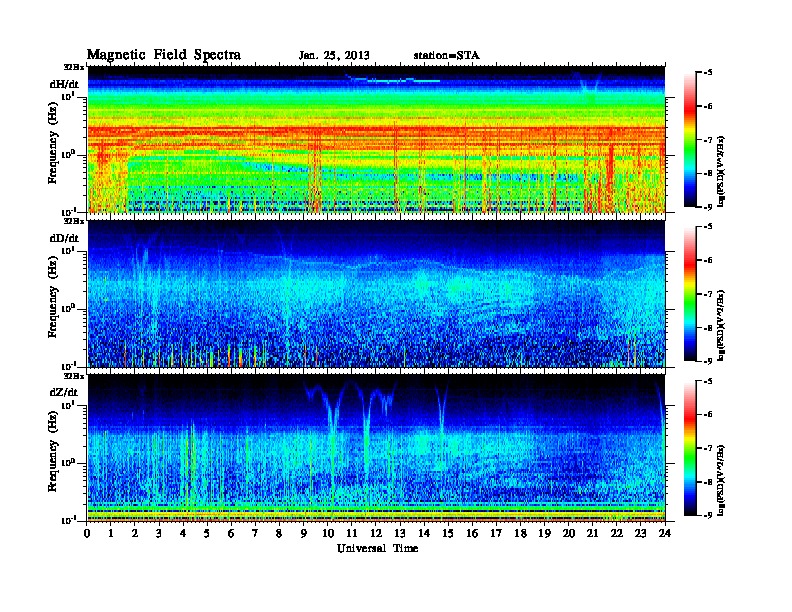Viewport: 792px width, 612px height.
Task: Click the "2" hour tick on time axis
Action: point(135,534)
